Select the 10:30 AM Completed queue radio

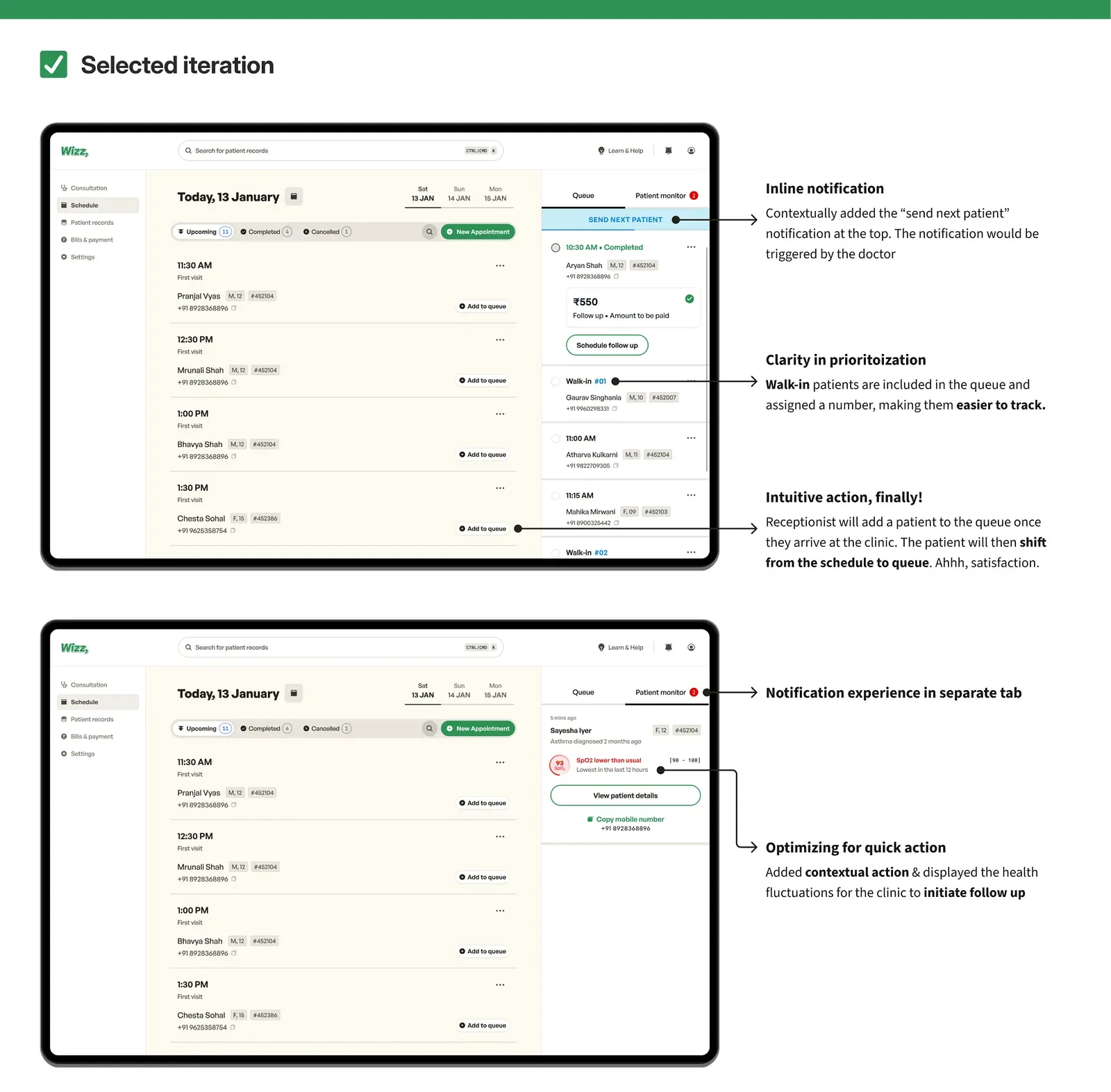tap(555, 248)
